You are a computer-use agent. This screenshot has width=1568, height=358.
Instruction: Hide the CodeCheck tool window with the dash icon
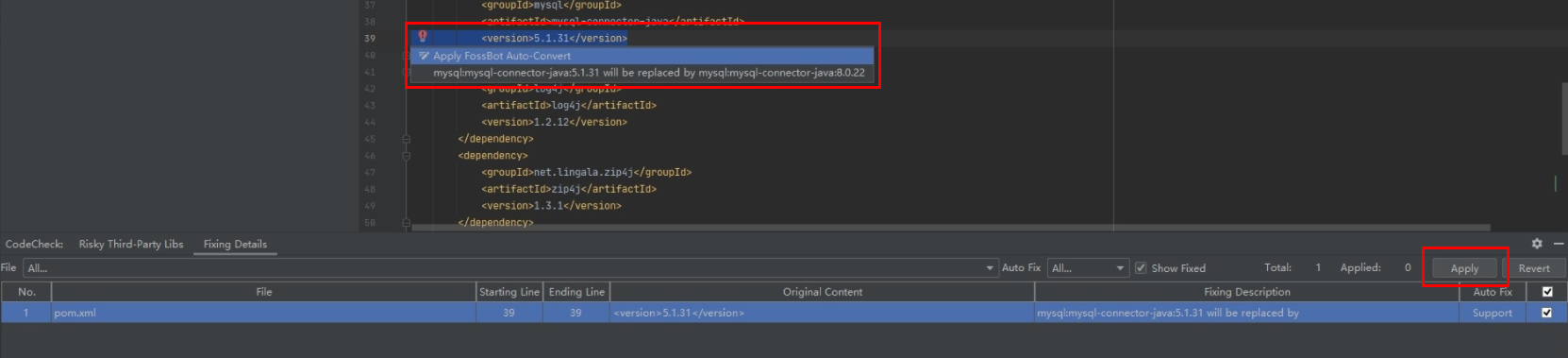[1559, 244]
